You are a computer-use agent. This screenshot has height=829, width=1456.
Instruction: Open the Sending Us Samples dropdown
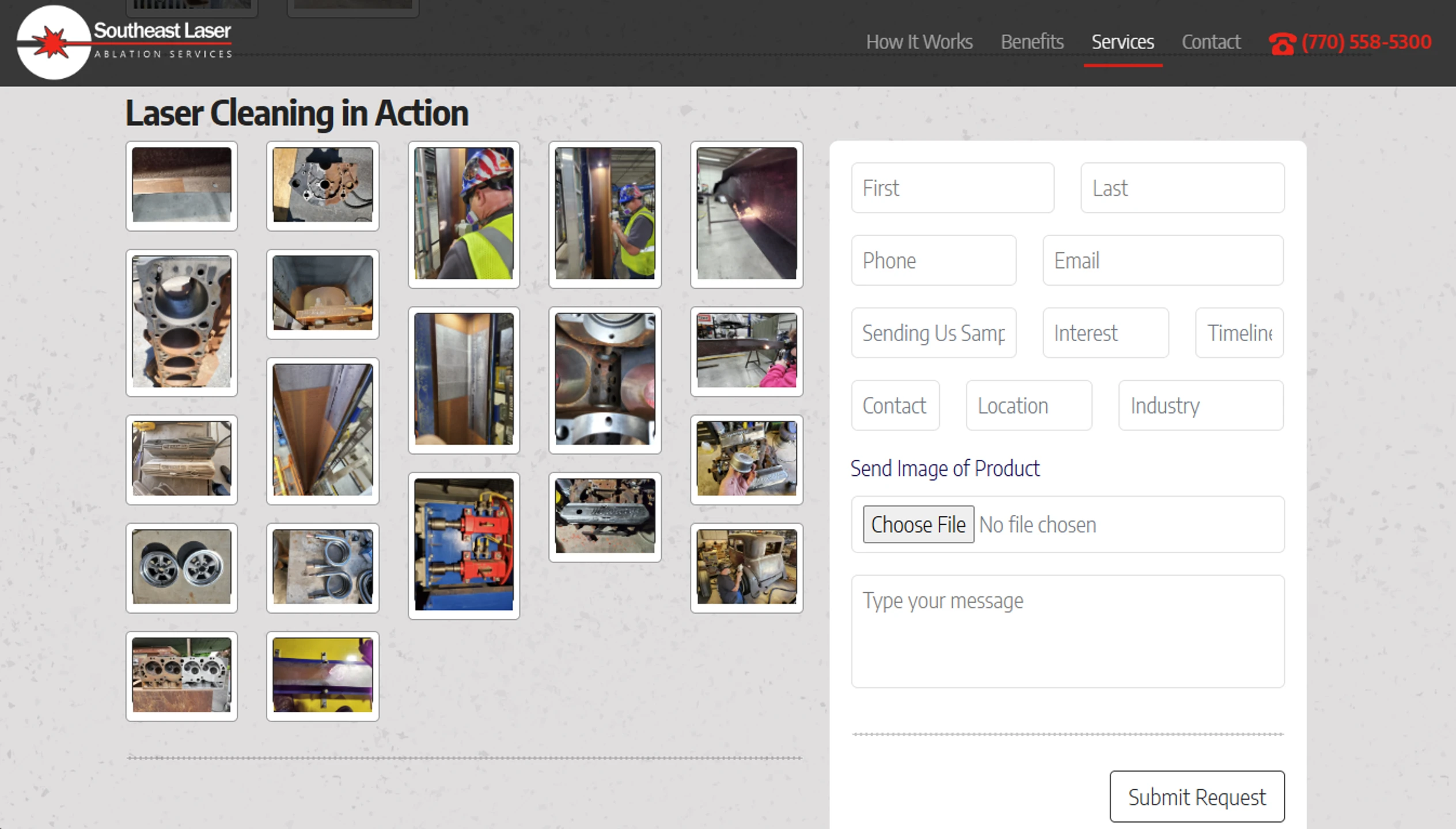point(934,333)
